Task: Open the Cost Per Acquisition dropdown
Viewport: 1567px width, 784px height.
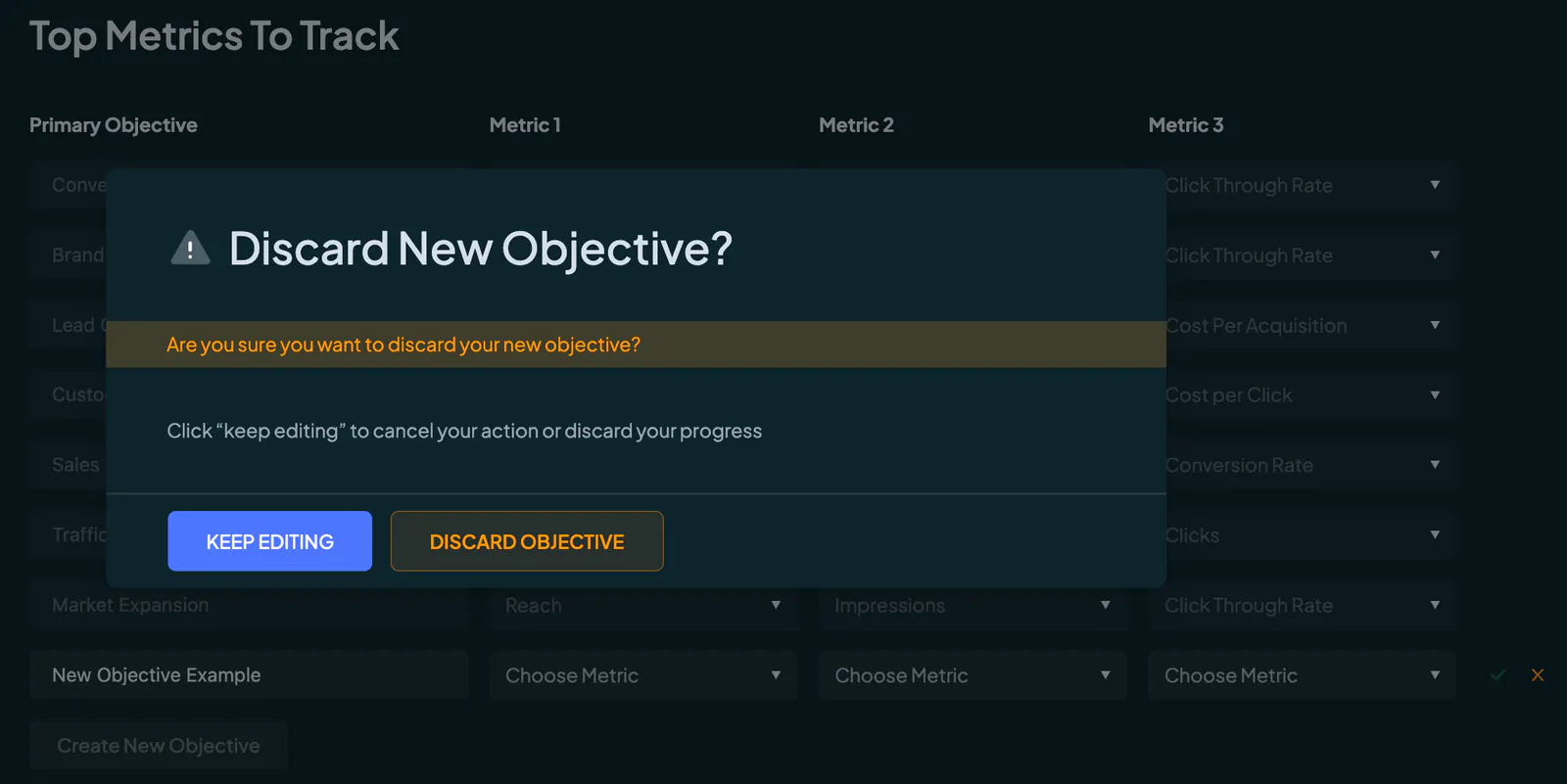Action: pos(1310,326)
